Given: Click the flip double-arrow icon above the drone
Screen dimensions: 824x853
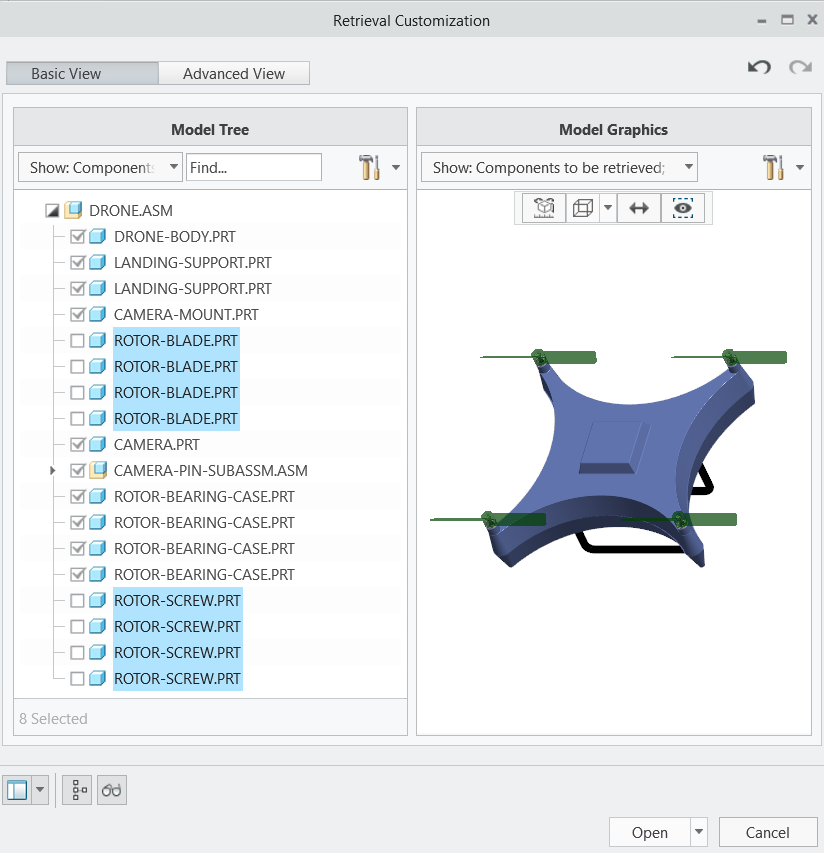Looking at the screenshot, I should pos(639,207).
